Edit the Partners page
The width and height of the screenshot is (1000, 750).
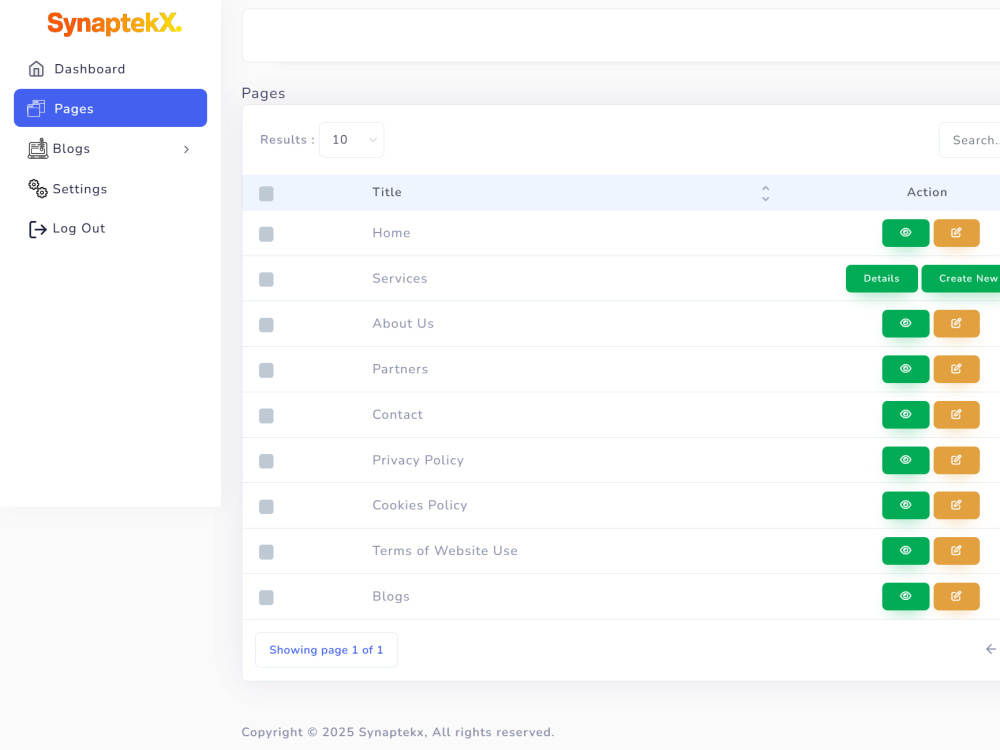click(956, 369)
